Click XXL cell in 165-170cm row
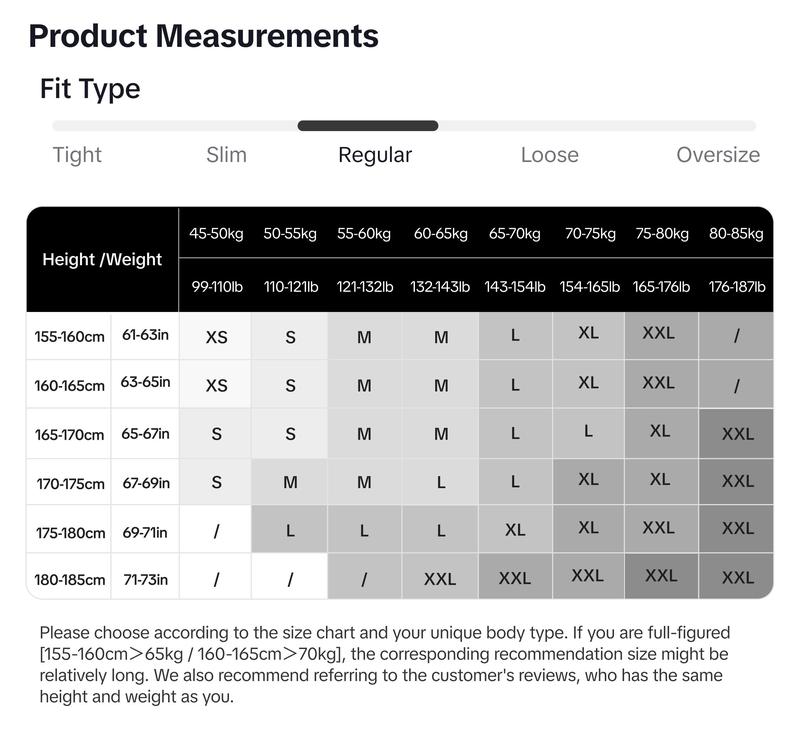The height and width of the screenshot is (729, 800). coord(737,434)
